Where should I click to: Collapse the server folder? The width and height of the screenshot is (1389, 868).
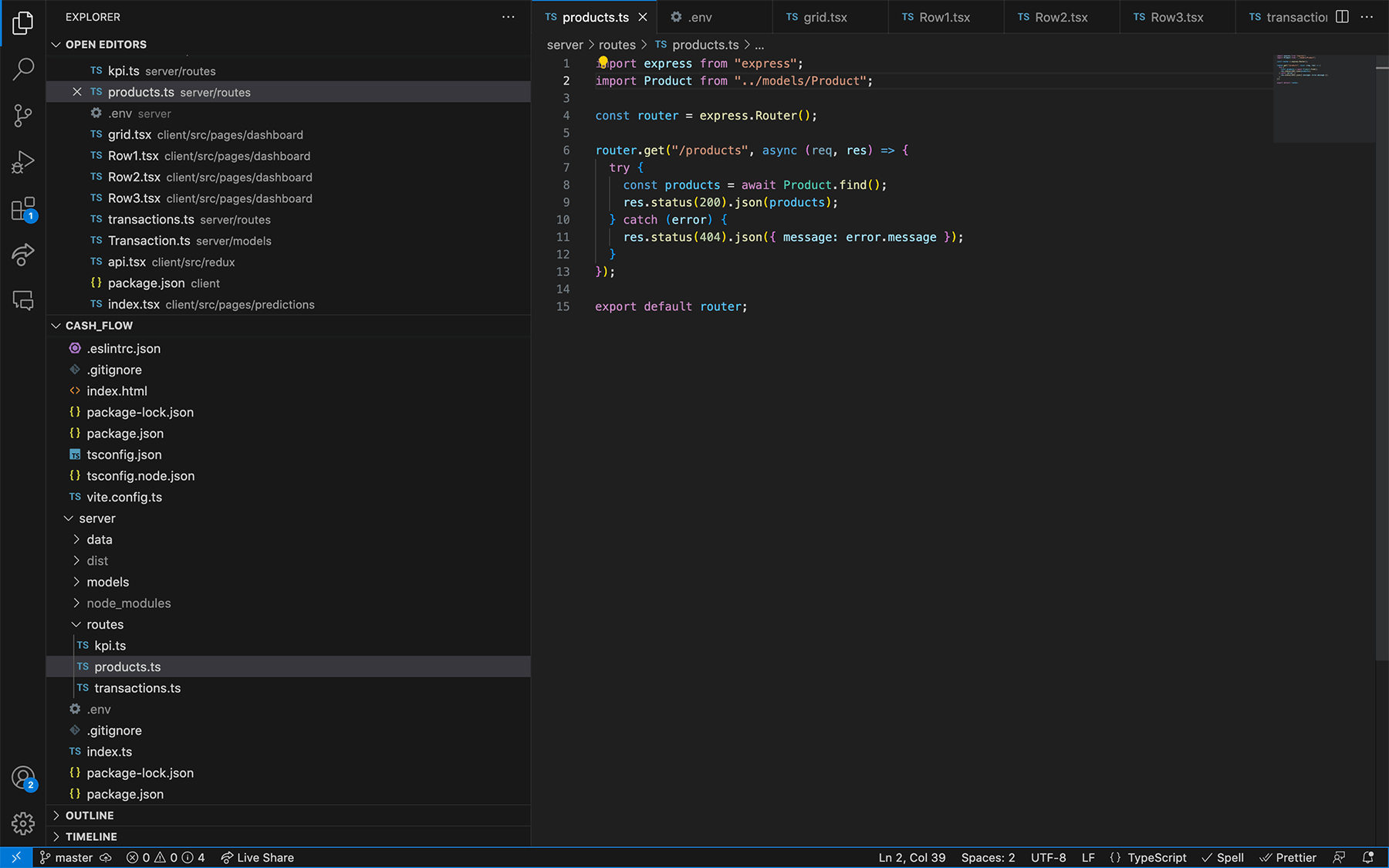click(289, 518)
